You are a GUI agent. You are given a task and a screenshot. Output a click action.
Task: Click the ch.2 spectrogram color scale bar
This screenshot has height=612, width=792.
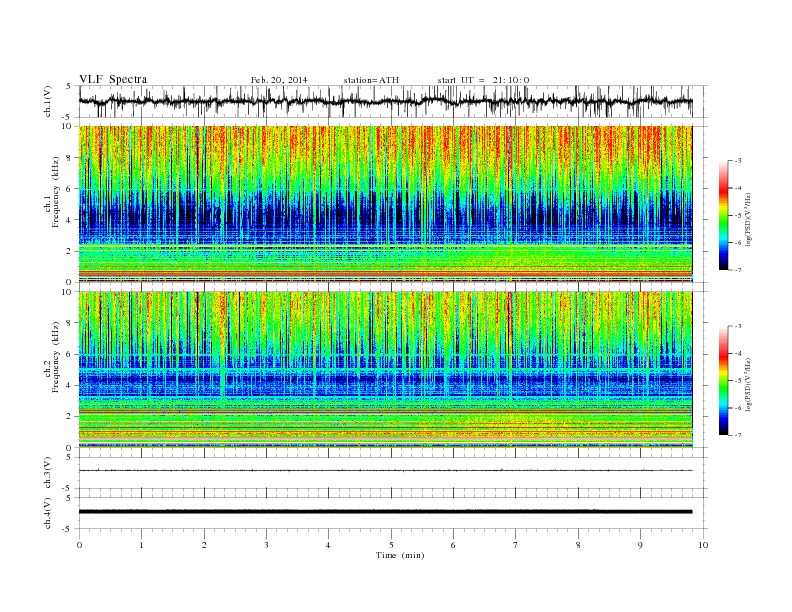pyautogui.click(x=723, y=381)
